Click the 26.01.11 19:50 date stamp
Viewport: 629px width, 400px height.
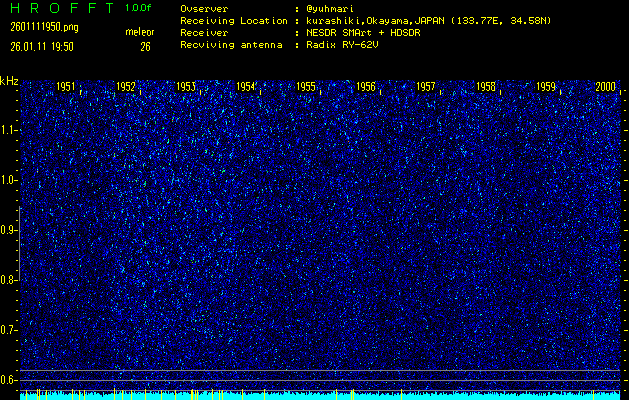(x=42, y=46)
